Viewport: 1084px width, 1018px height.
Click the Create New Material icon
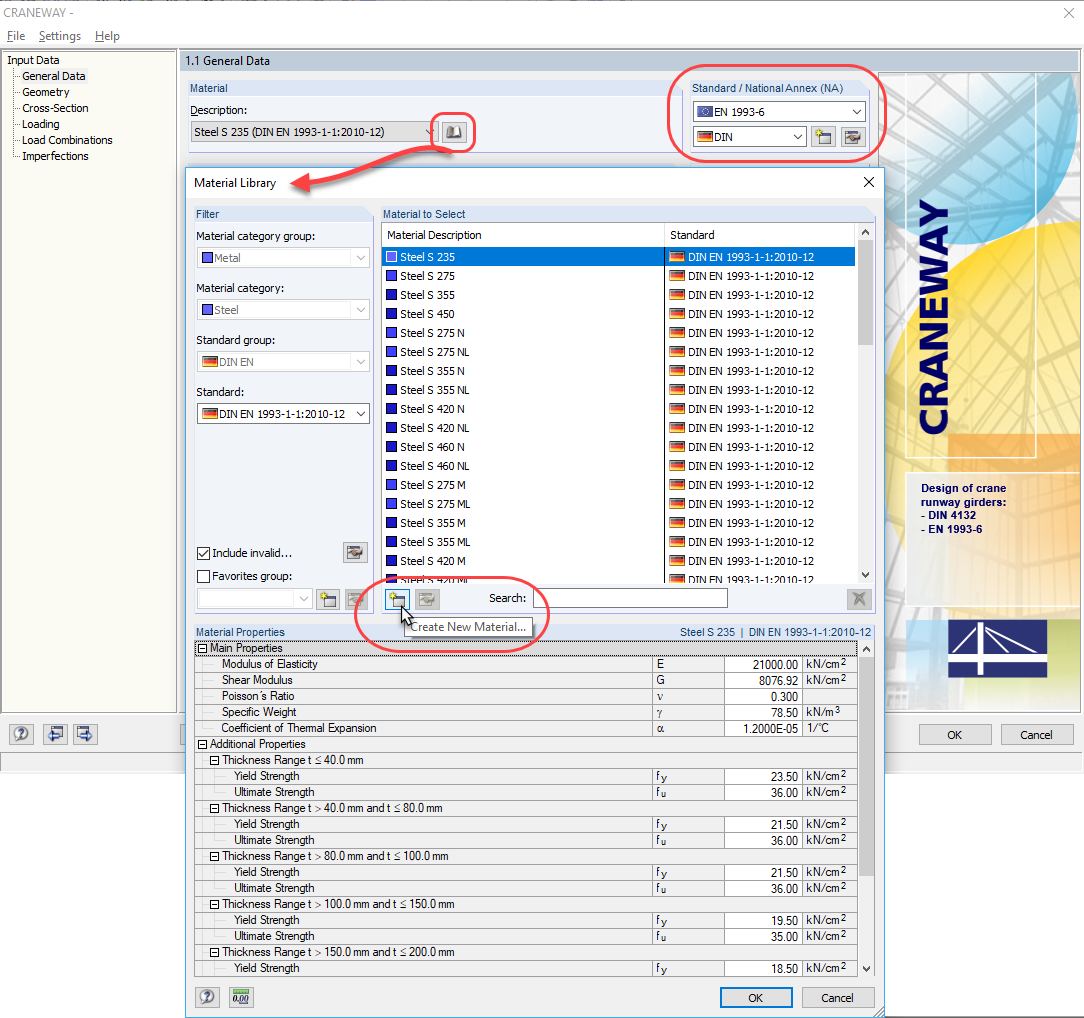pos(398,599)
